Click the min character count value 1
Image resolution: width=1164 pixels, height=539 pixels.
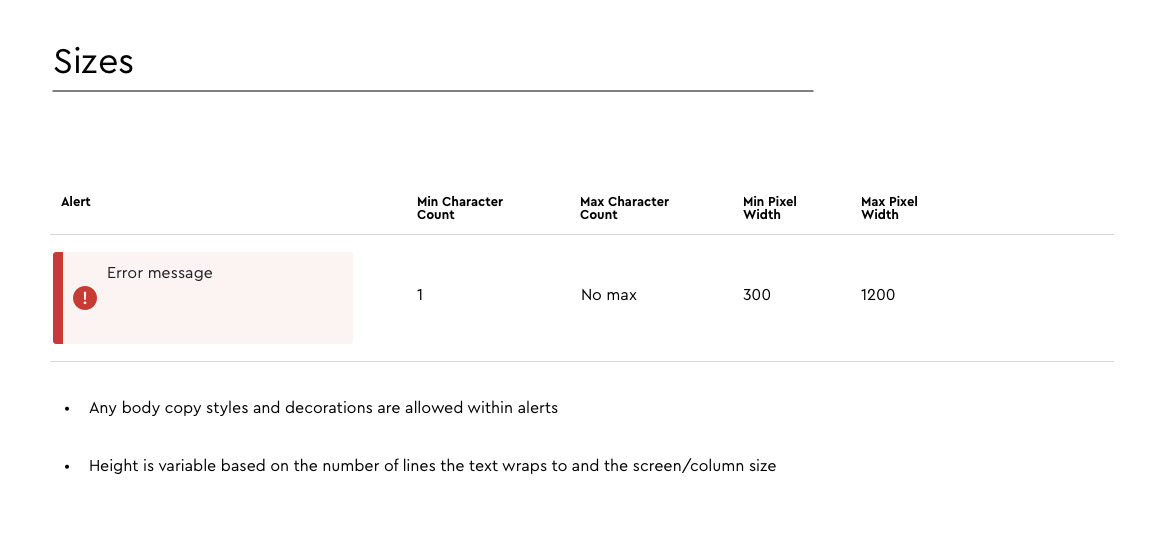[420, 295]
